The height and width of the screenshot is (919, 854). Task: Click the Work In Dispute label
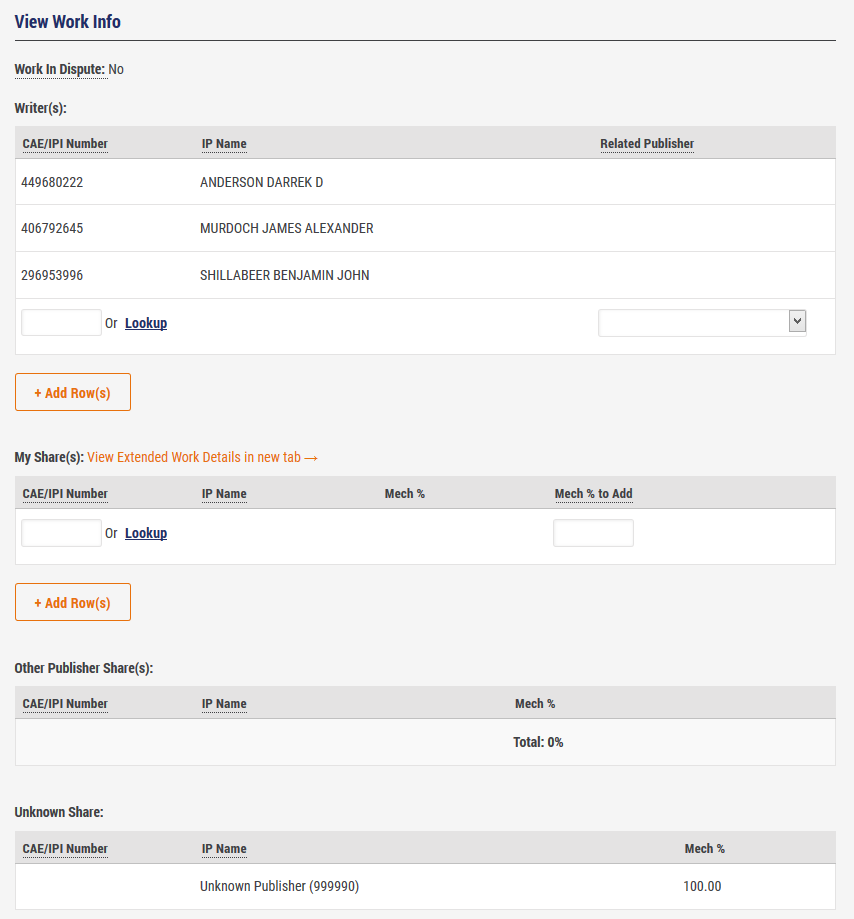59,69
